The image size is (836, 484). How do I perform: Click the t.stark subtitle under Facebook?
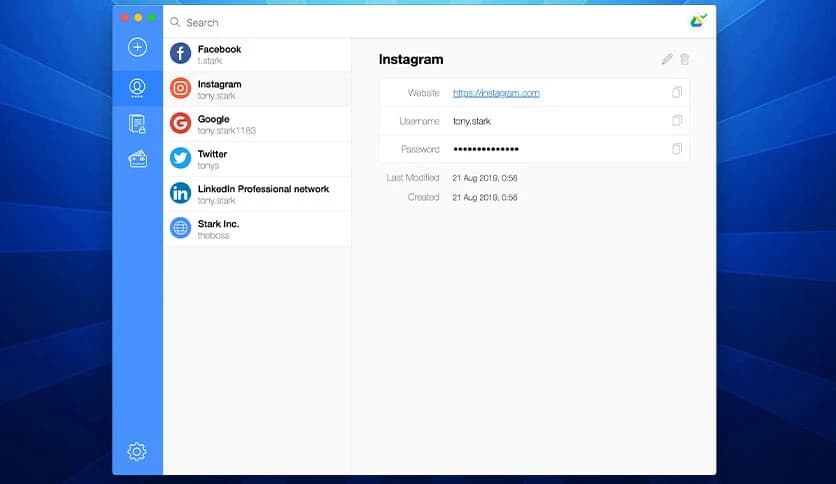(x=210, y=61)
